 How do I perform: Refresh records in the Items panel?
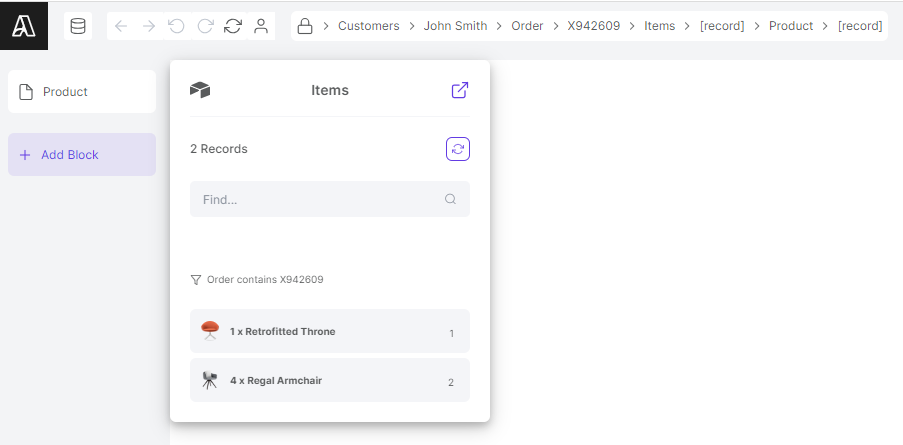458,149
